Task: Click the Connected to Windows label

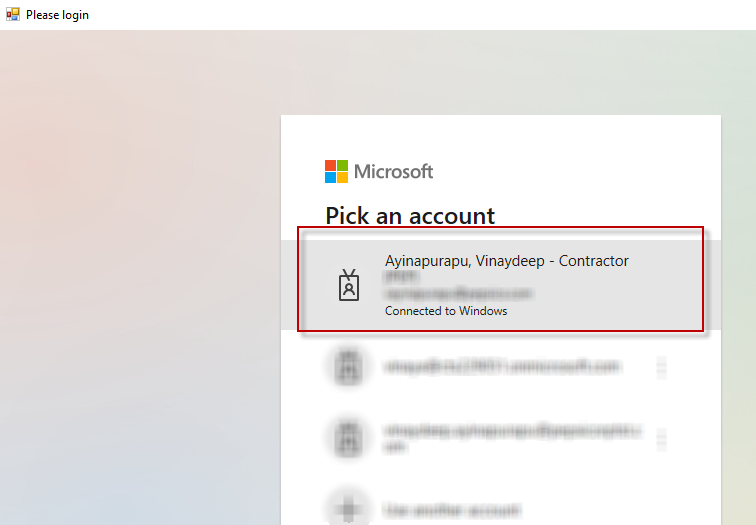Action: coord(446,311)
